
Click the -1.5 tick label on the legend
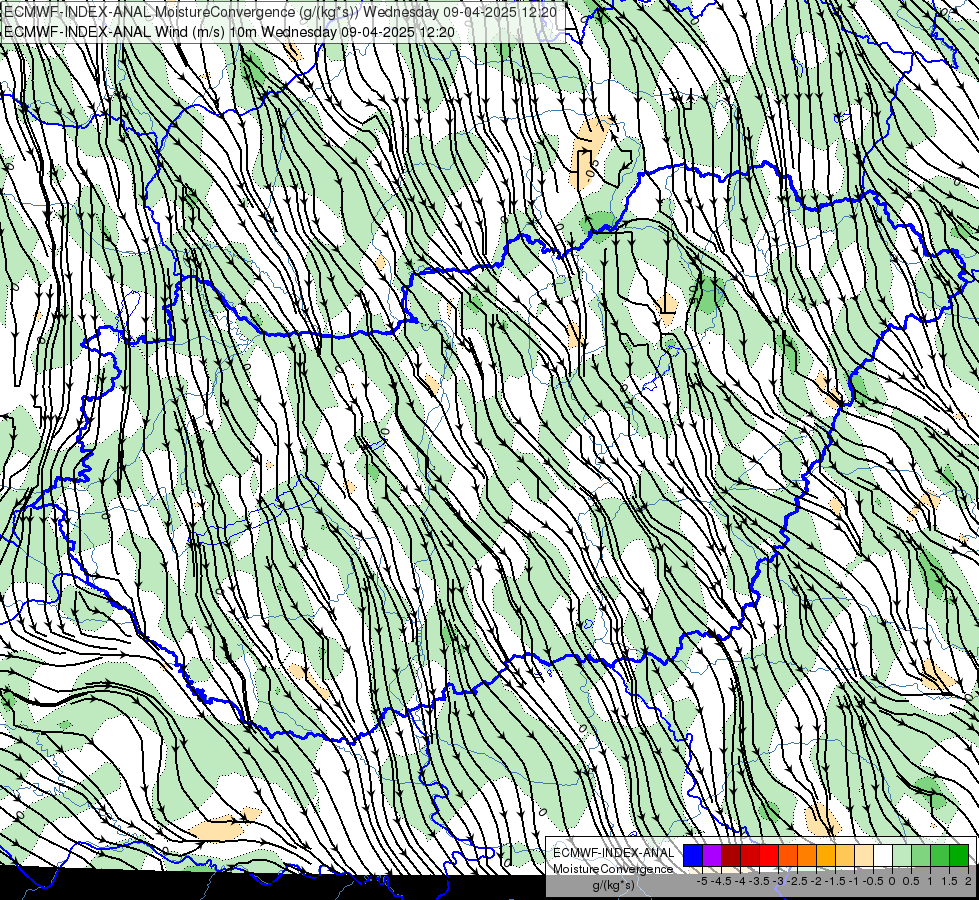click(x=835, y=881)
